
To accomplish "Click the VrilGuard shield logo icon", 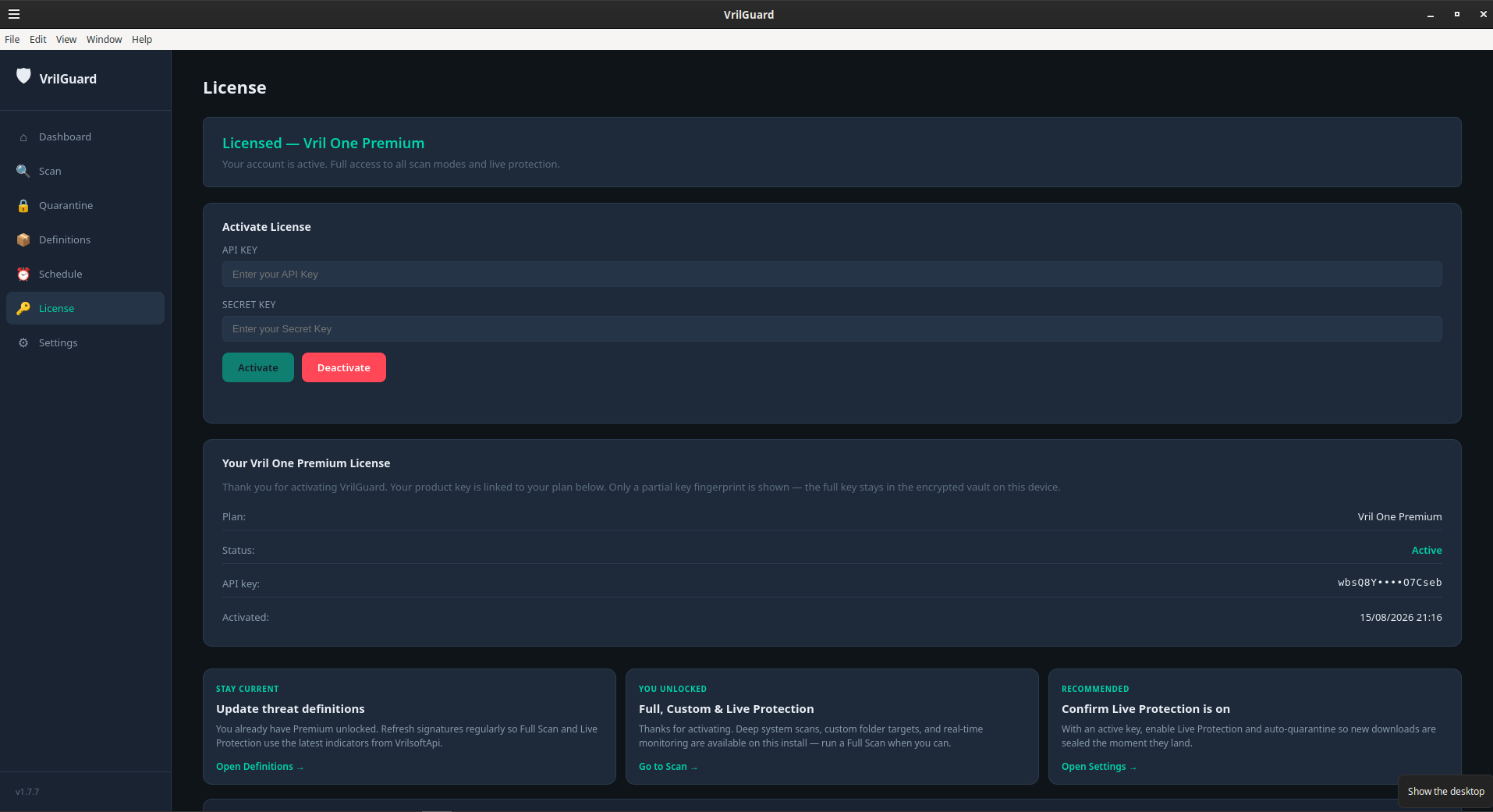I will click(23, 76).
